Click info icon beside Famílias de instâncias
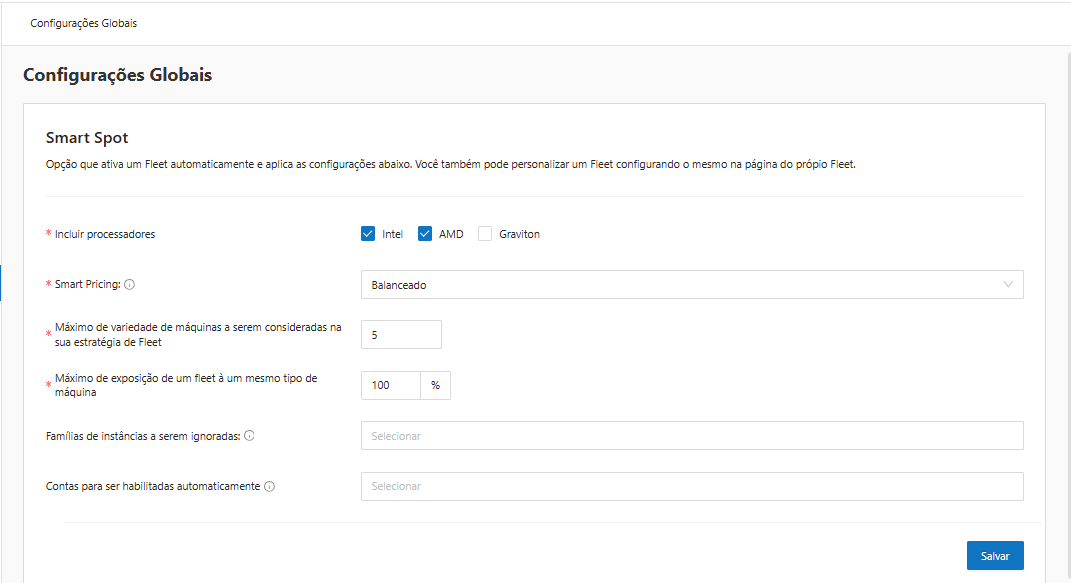 [x=249, y=436]
